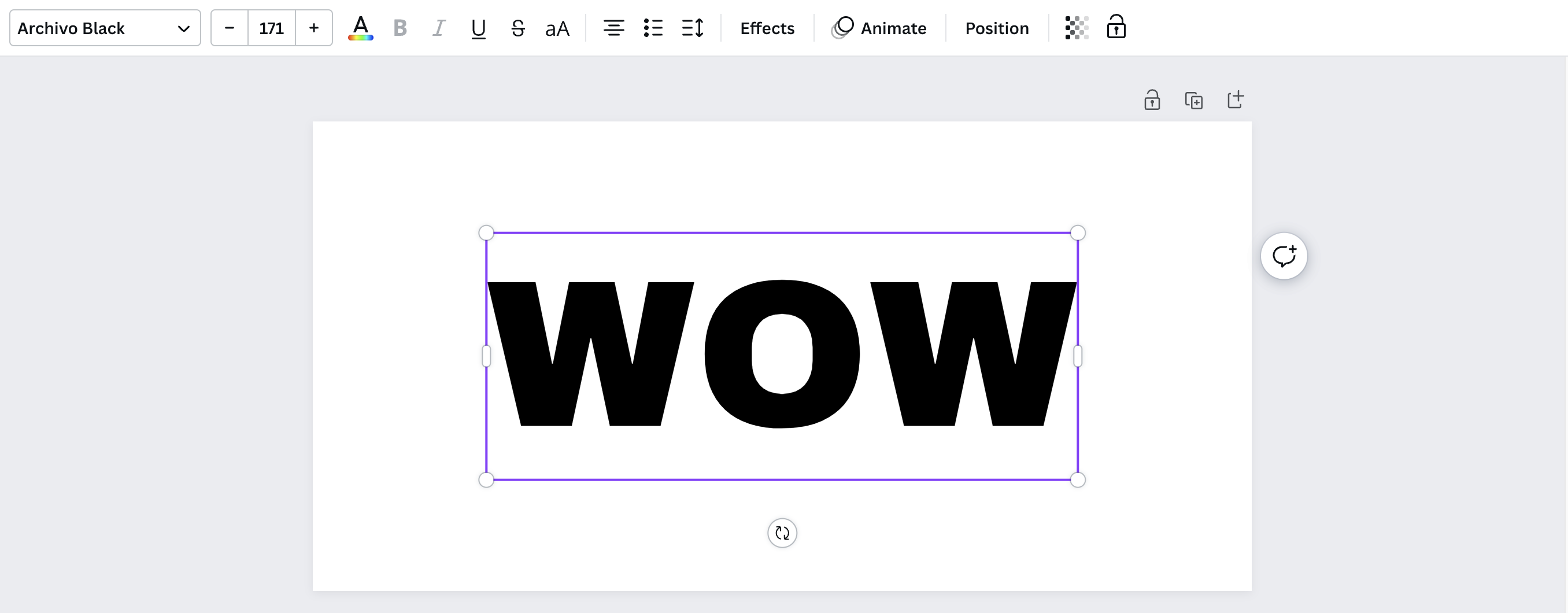Lock the selected text element
Image resolution: width=1568 pixels, height=613 pixels.
point(1116,27)
